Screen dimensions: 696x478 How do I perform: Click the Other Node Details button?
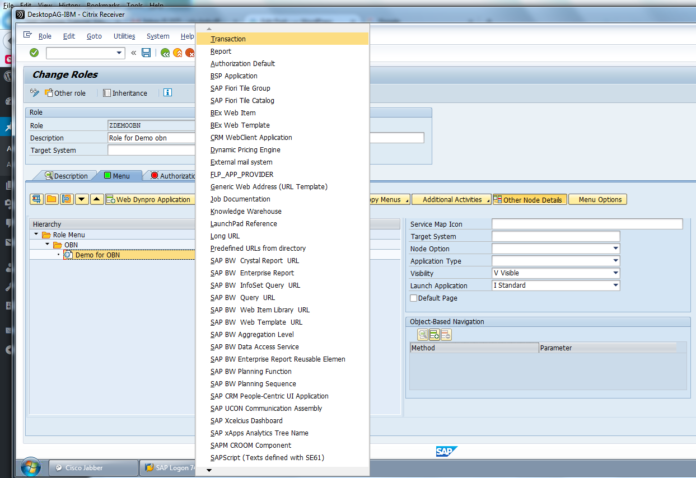point(530,200)
